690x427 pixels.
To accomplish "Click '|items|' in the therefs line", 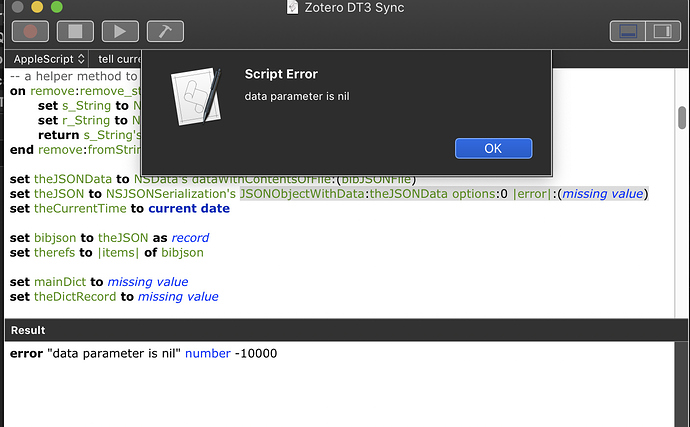I will pyautogui.click(x=118, y=253).
